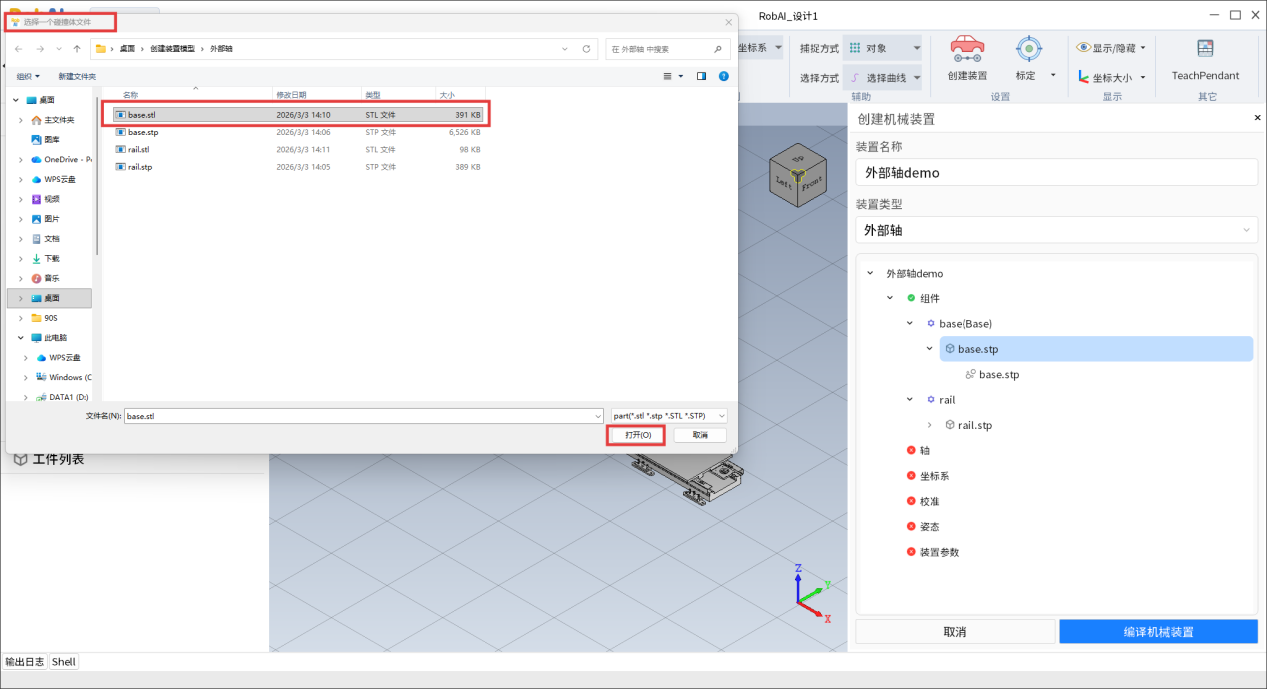Open the TeachPendant tool
Viewport: 1267px width, 689px height.
[x=1205, y=57]
